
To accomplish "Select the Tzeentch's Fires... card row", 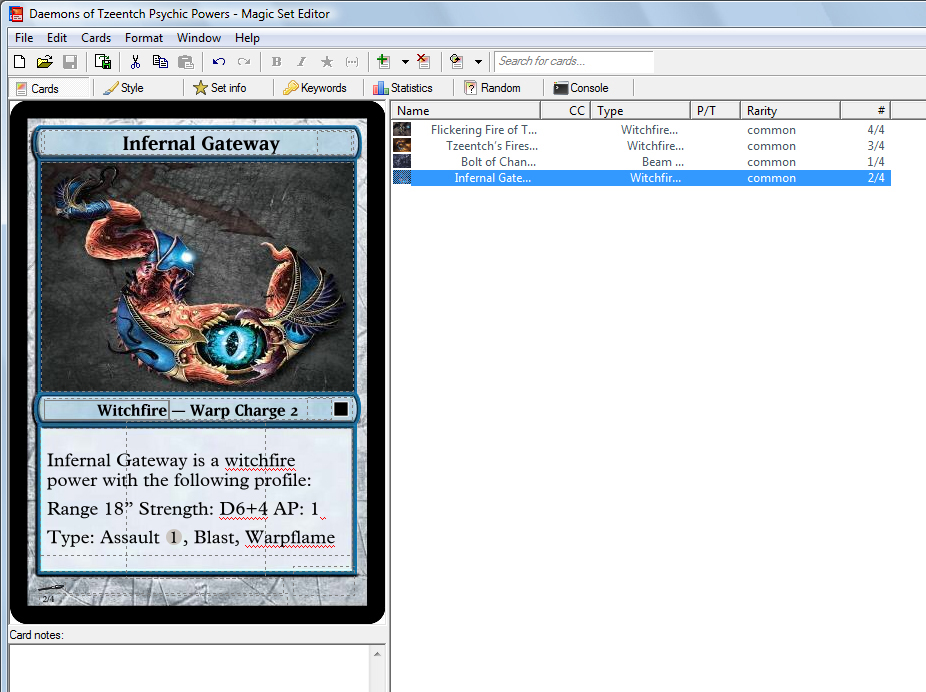I will (641, 145).
